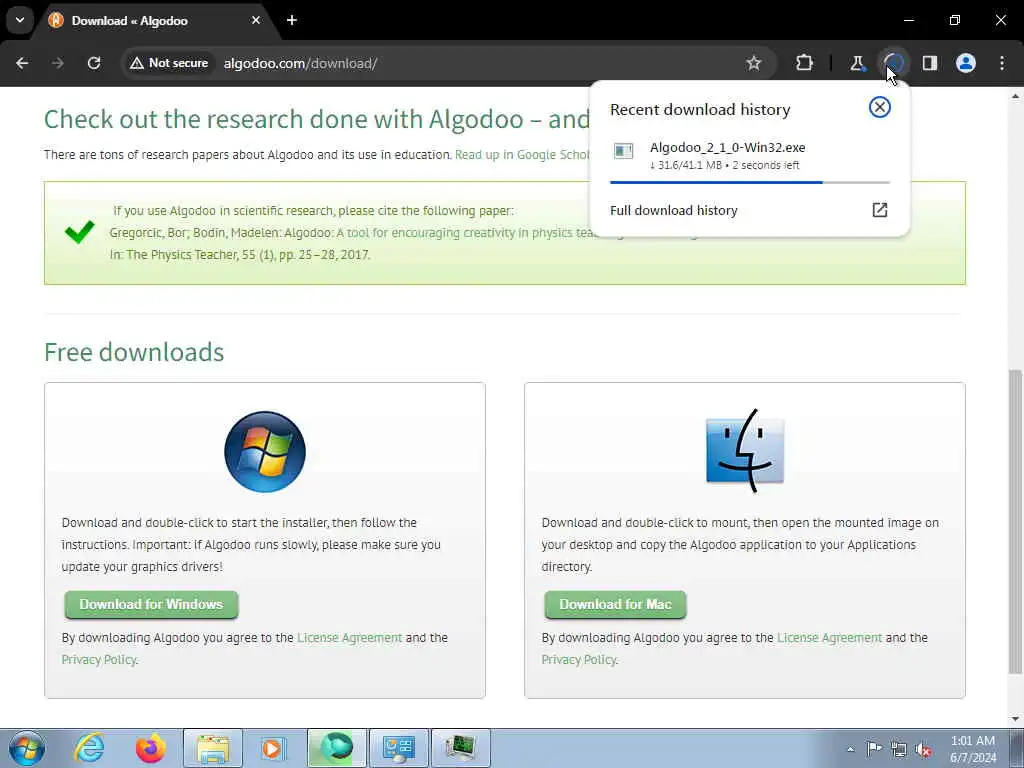
Task: Open Privacy Policy link in Mac box
Action: pyautogui.click(x=579, y=660)
